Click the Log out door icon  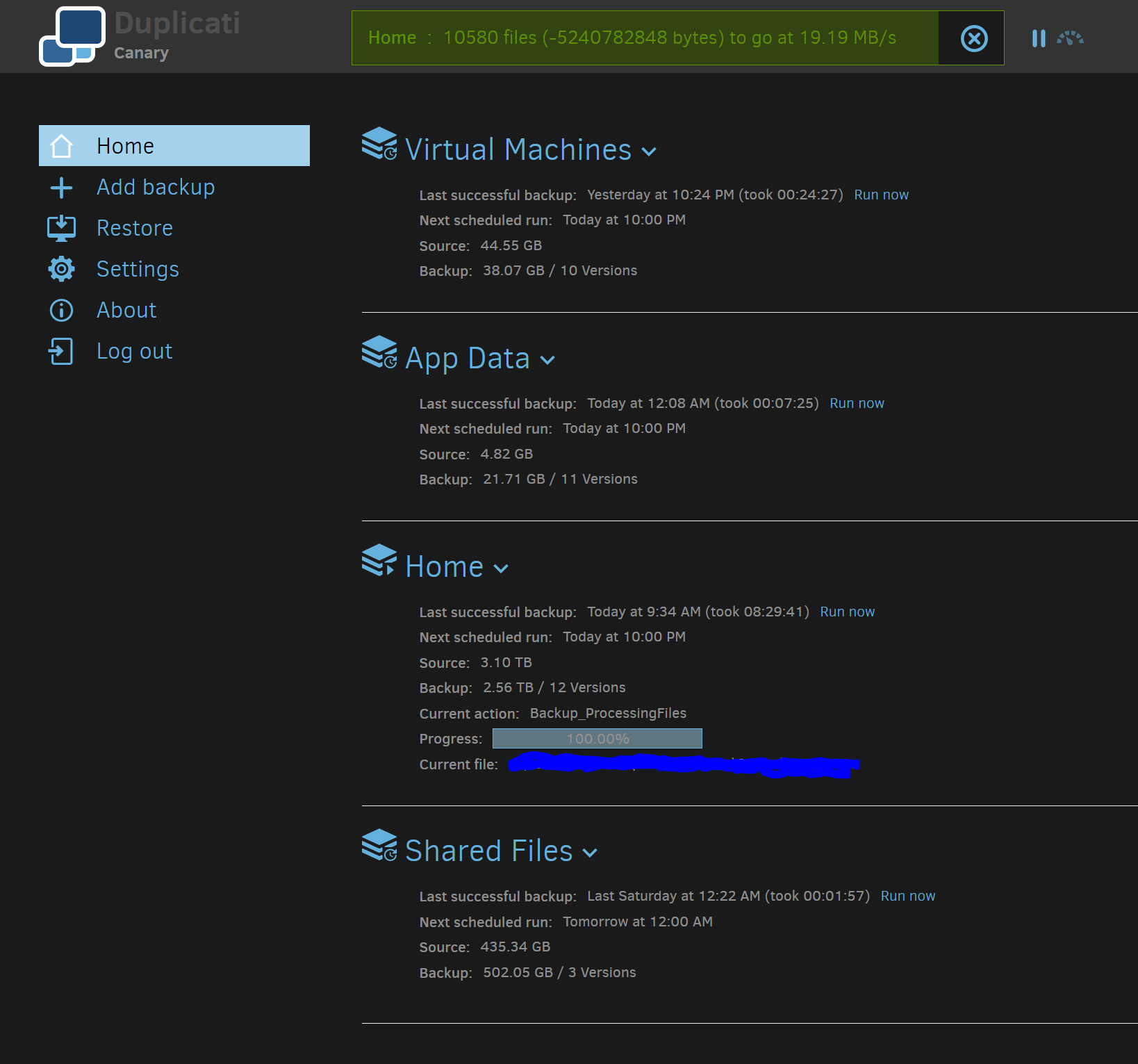click(61, 351)
